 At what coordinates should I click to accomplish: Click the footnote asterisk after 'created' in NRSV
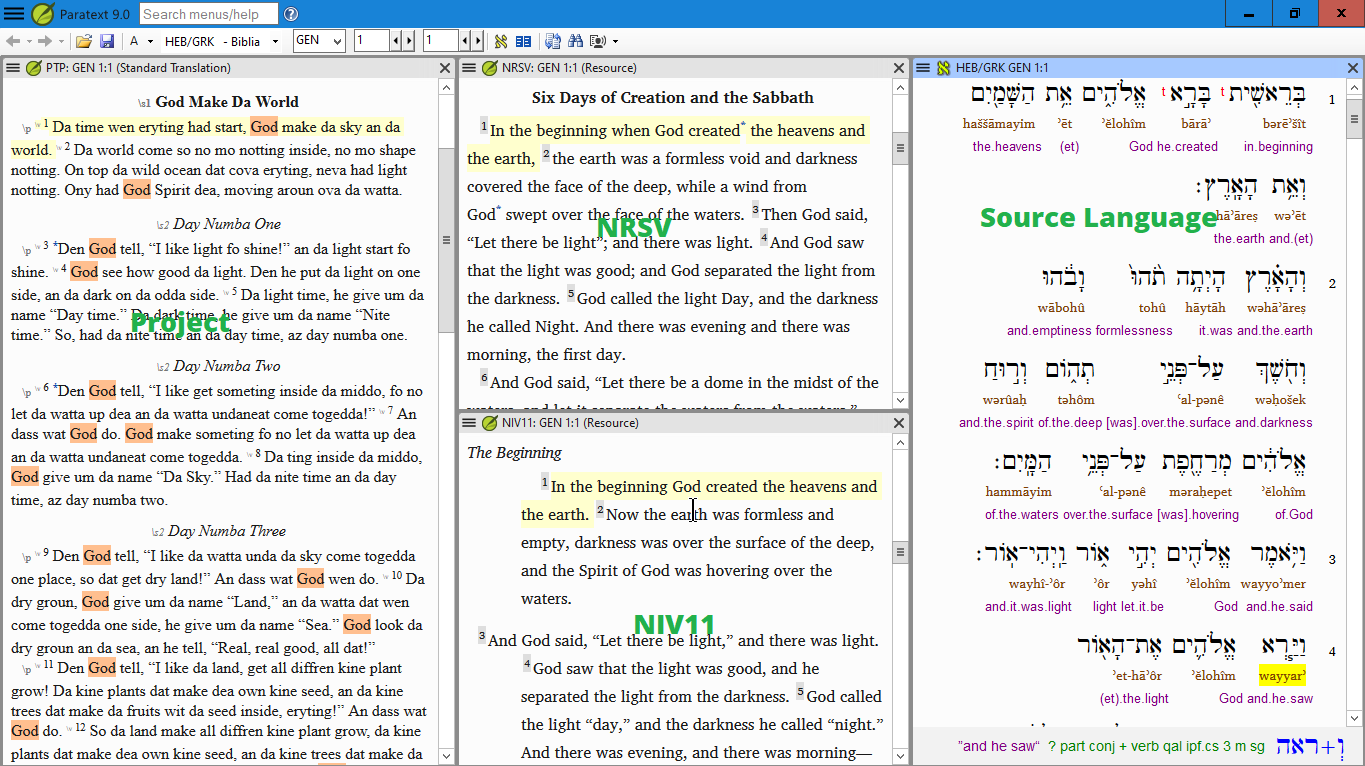pyautogui.click(x=743, y=126)
